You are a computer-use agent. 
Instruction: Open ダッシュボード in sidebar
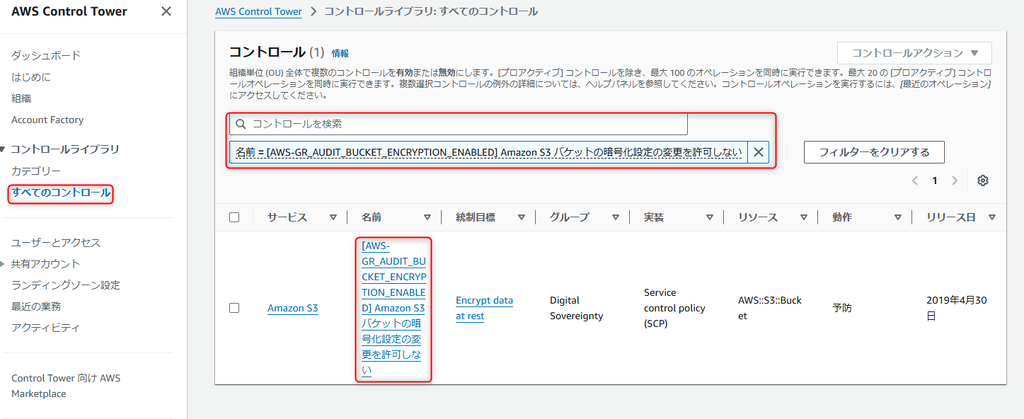tap(46, 55)
